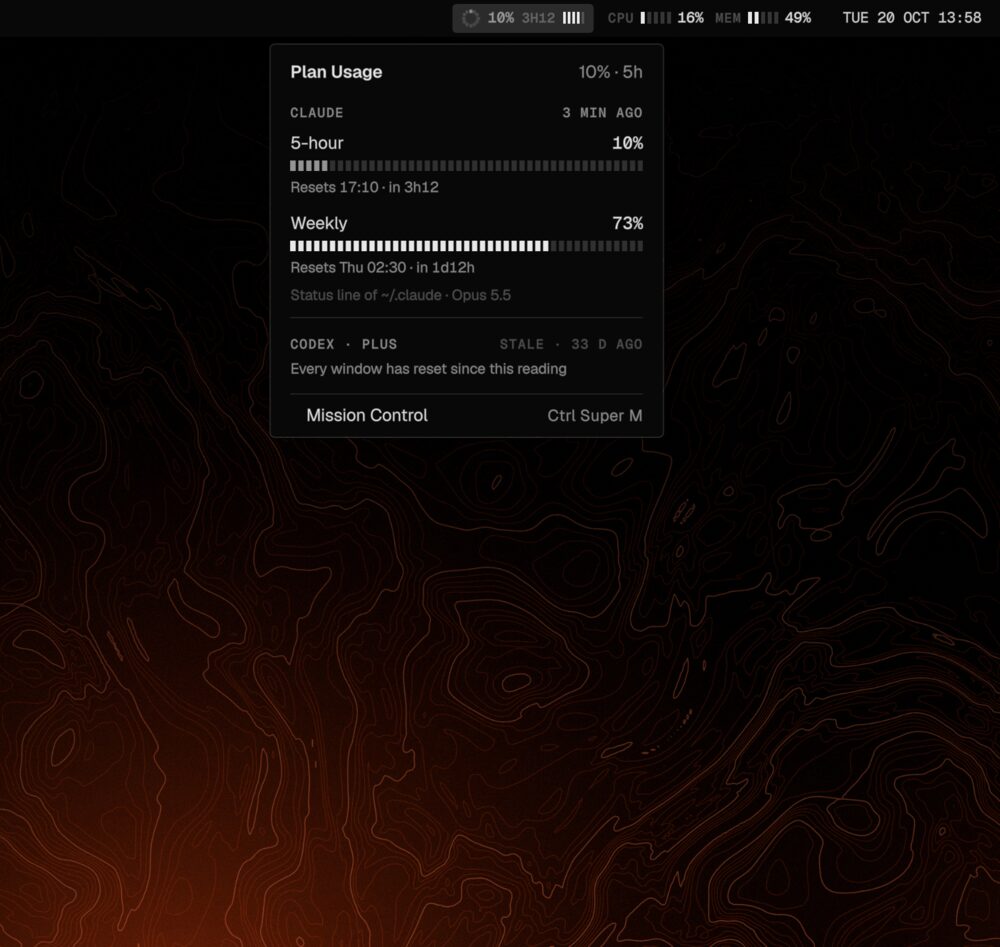Image resolution: width=1000 pixels, height=947 pixels.
Task: Click the 49% memory value
Action: point(797,18)
